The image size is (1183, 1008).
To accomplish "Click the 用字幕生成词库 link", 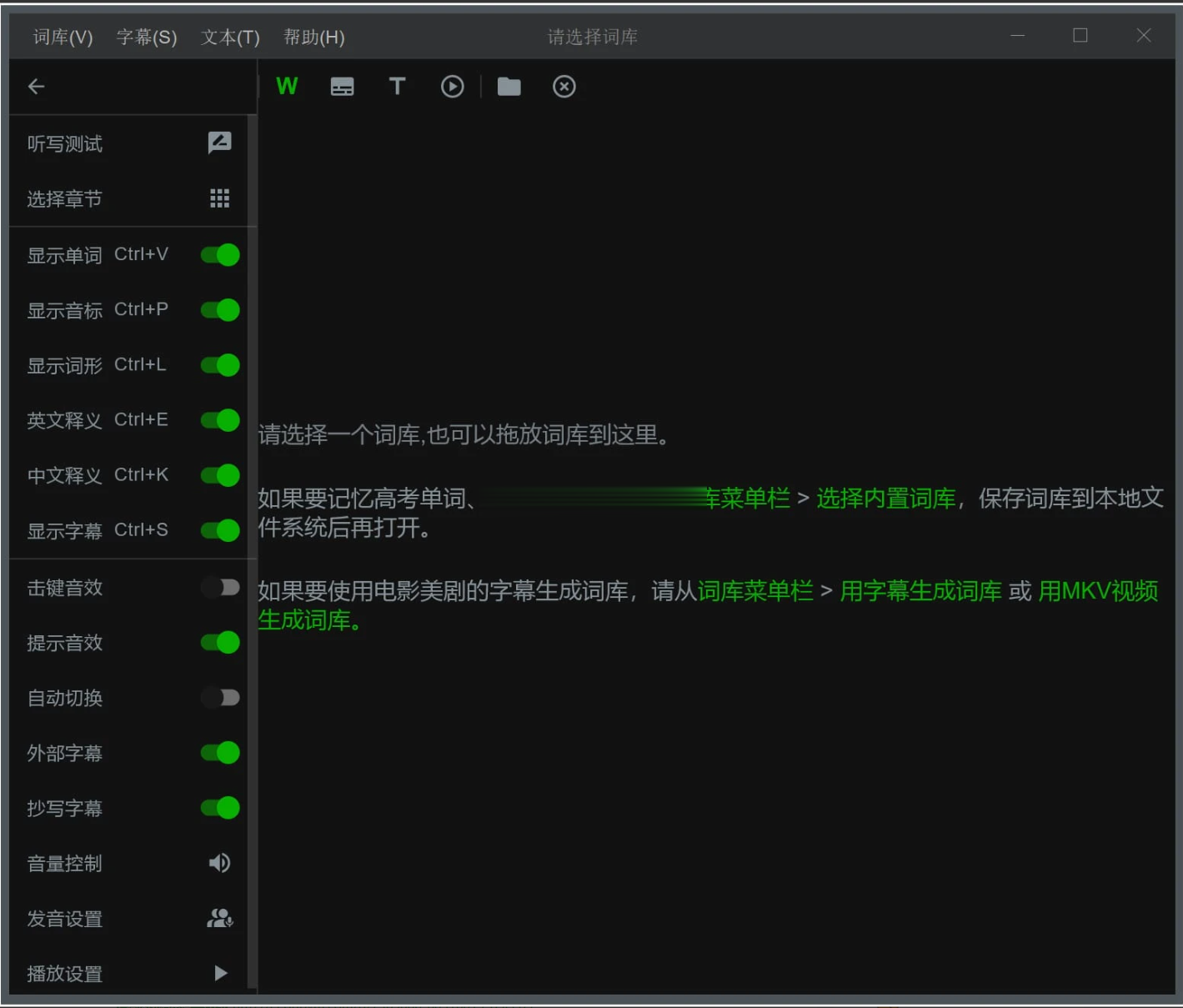I will pyautogui.click(x=920, y=591).
